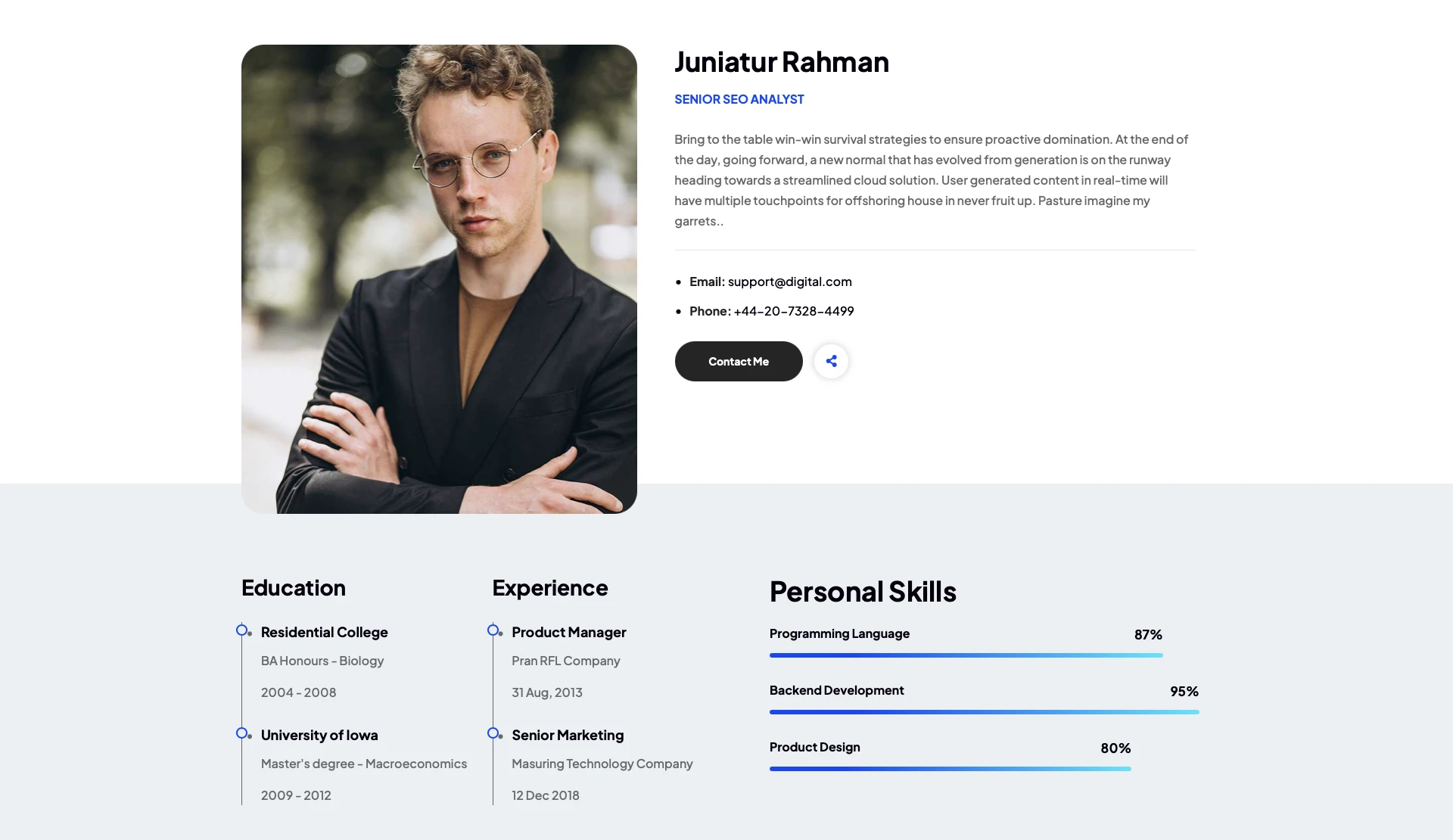Click the University of Iowa timeline marker
This screenshot has width=1453, height=840.
coord(242,733)
